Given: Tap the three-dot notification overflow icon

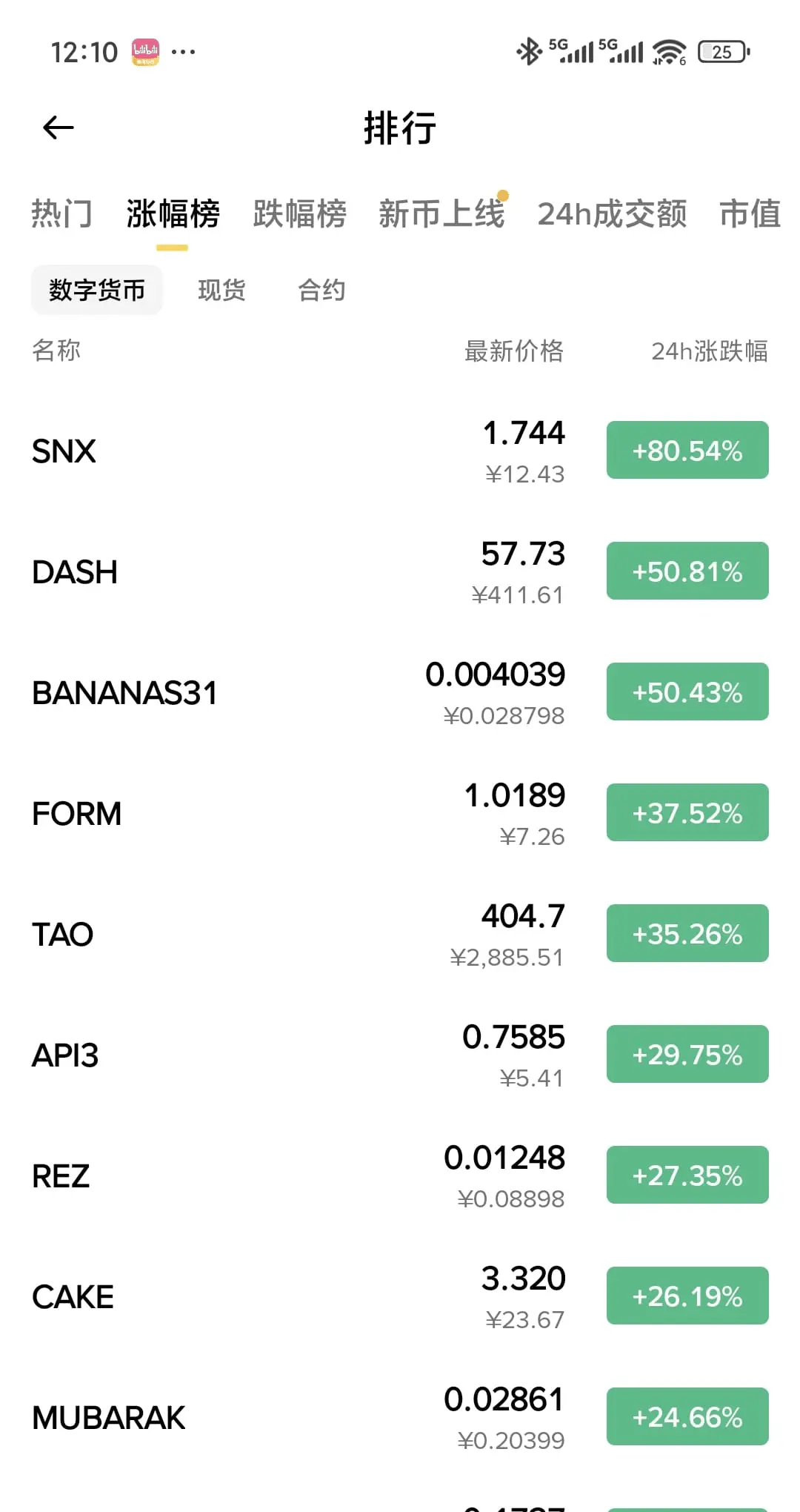Looking at the screenshot, I should click(x=183, y=52).
